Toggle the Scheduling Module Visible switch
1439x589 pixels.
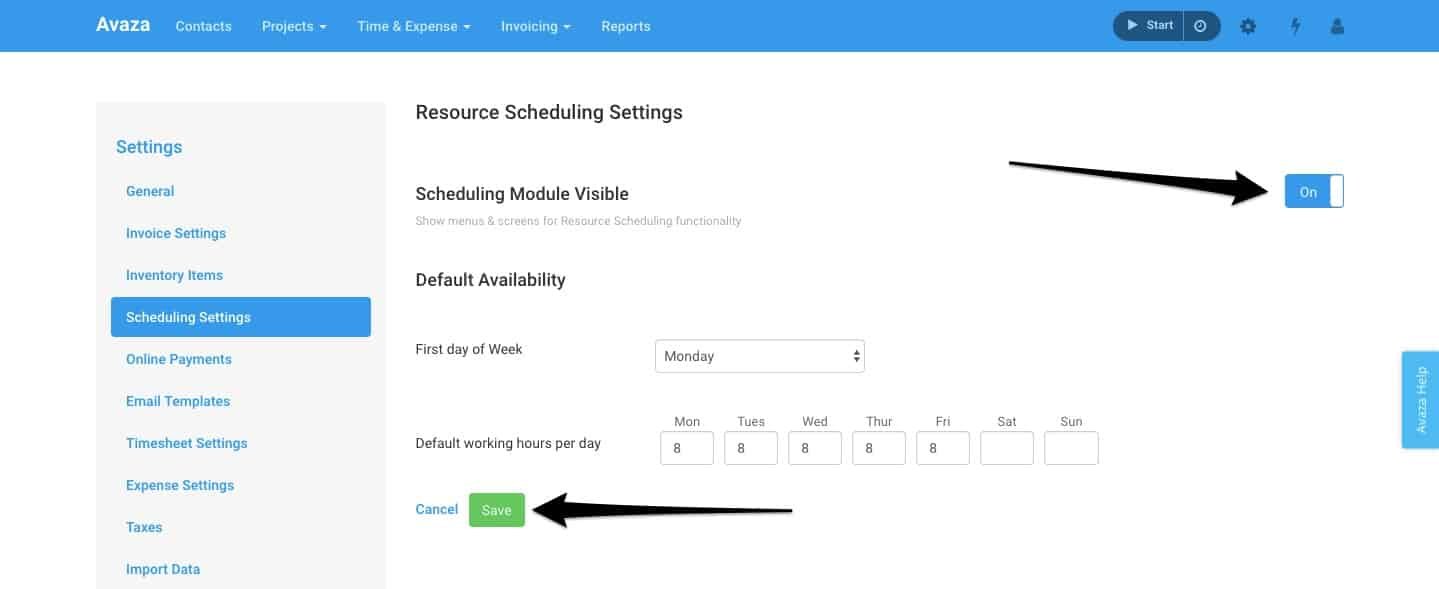[x=1313, y=191]
